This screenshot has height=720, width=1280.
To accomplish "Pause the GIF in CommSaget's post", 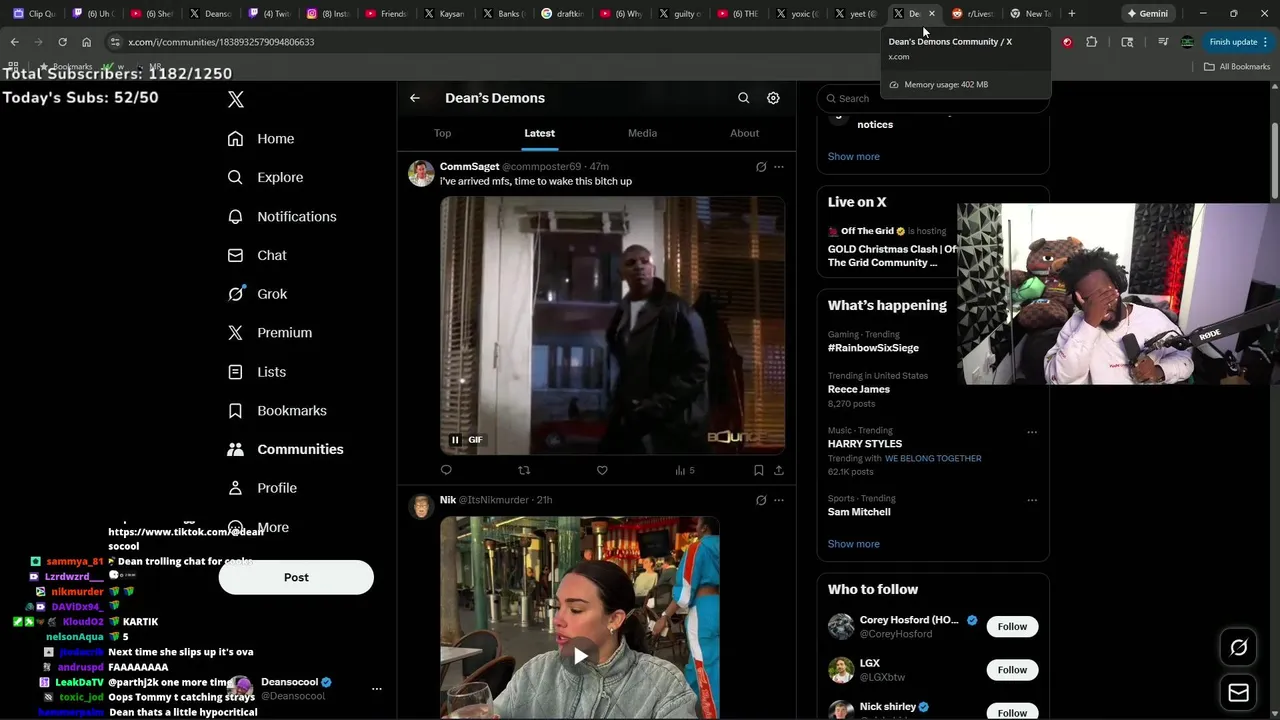I will (x=455, y=440).
